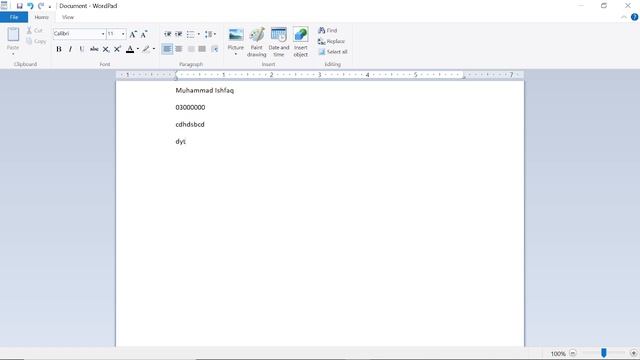Click Insert object
This screenshot has height=360, width=640.
[301, 42]
